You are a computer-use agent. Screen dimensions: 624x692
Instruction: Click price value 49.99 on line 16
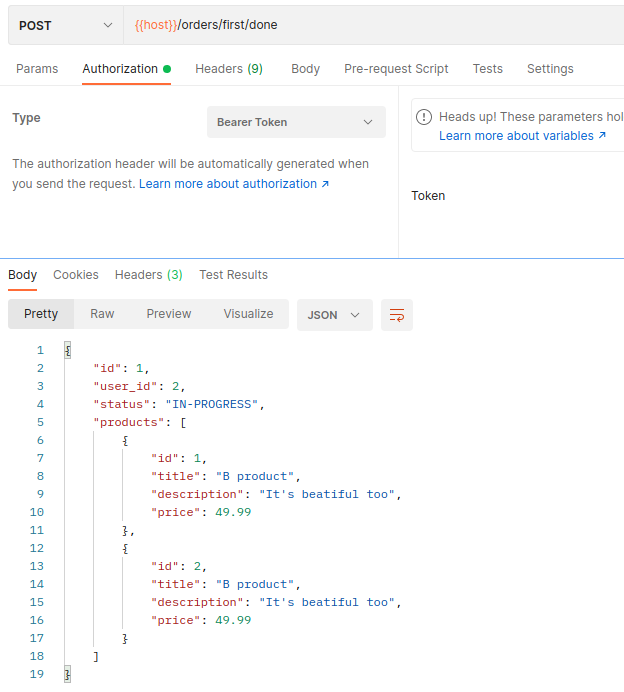(233, 621)
